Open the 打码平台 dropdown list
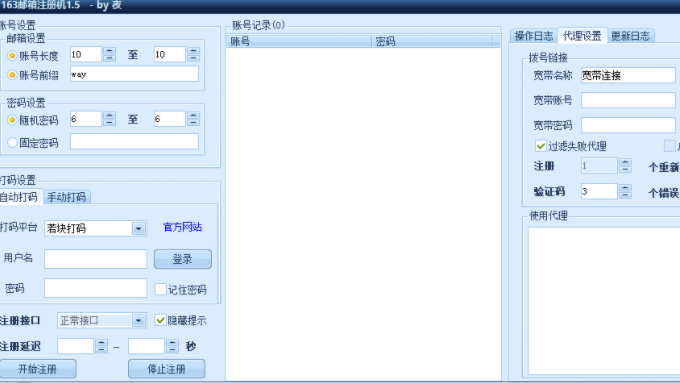This screenshot has height=383, width=680. click(x=138, y=229)
